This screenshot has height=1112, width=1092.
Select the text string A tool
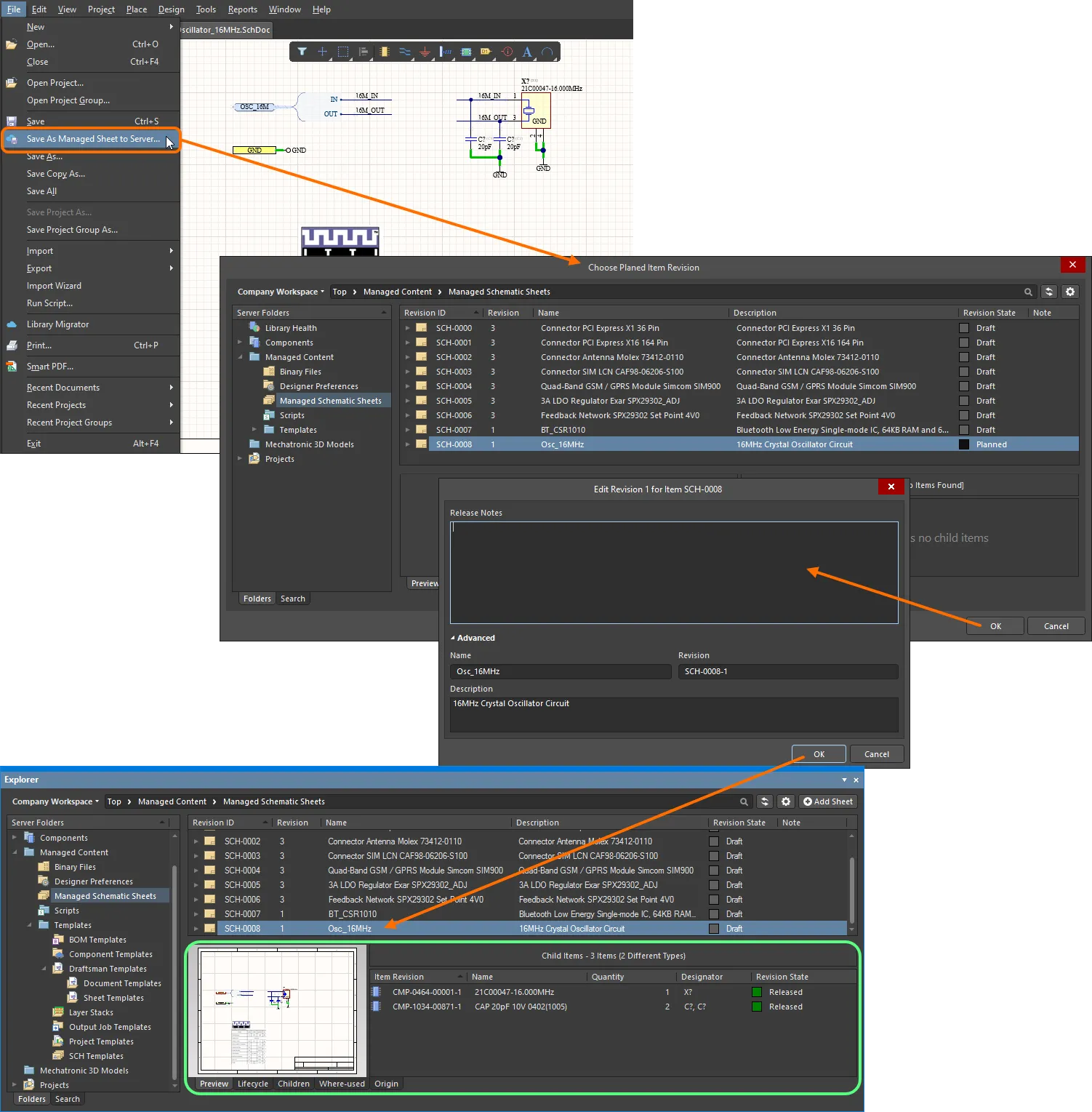527,52
